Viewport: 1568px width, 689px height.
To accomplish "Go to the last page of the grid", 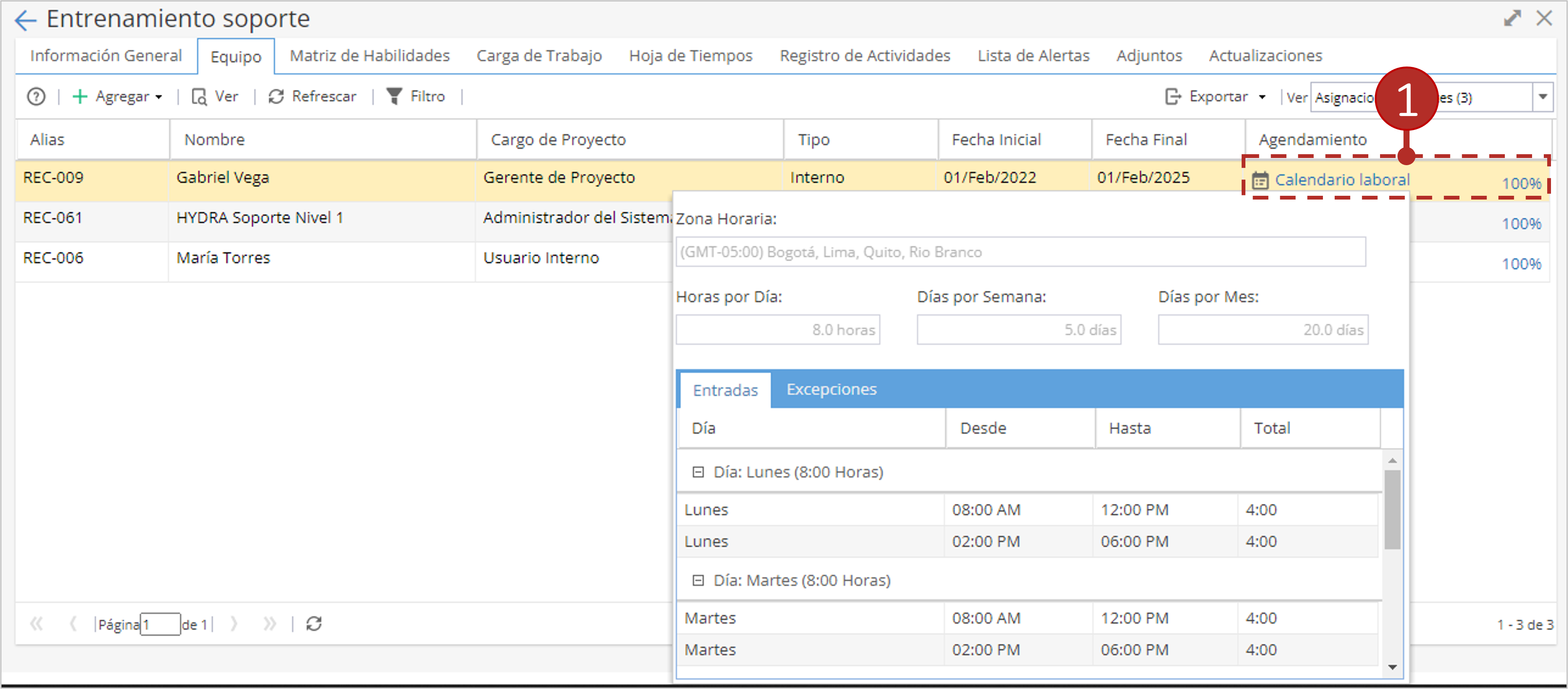I will tap(270, 623).
